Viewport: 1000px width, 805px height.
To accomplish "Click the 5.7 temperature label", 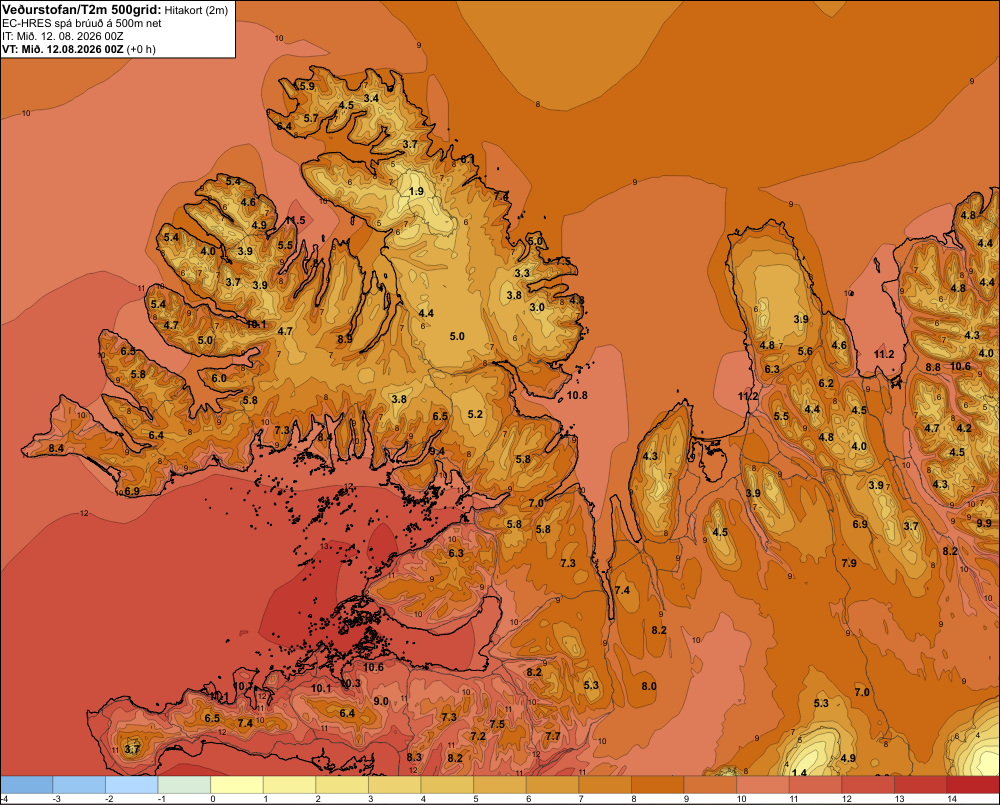I will pyautogui.click(x=311, y=119).
